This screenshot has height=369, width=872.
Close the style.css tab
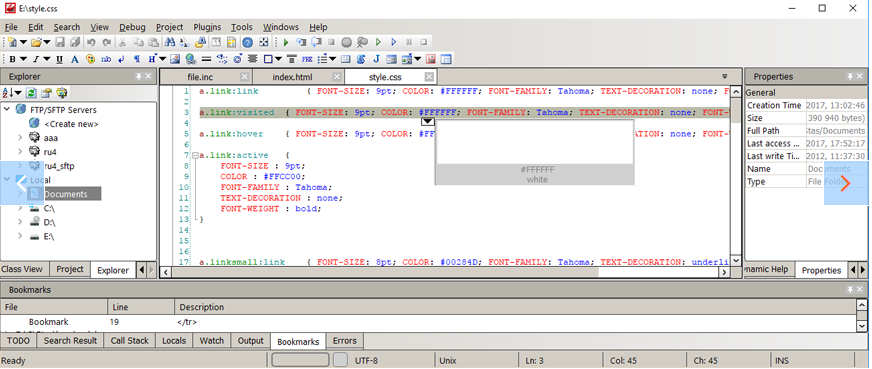coord(429,77)
